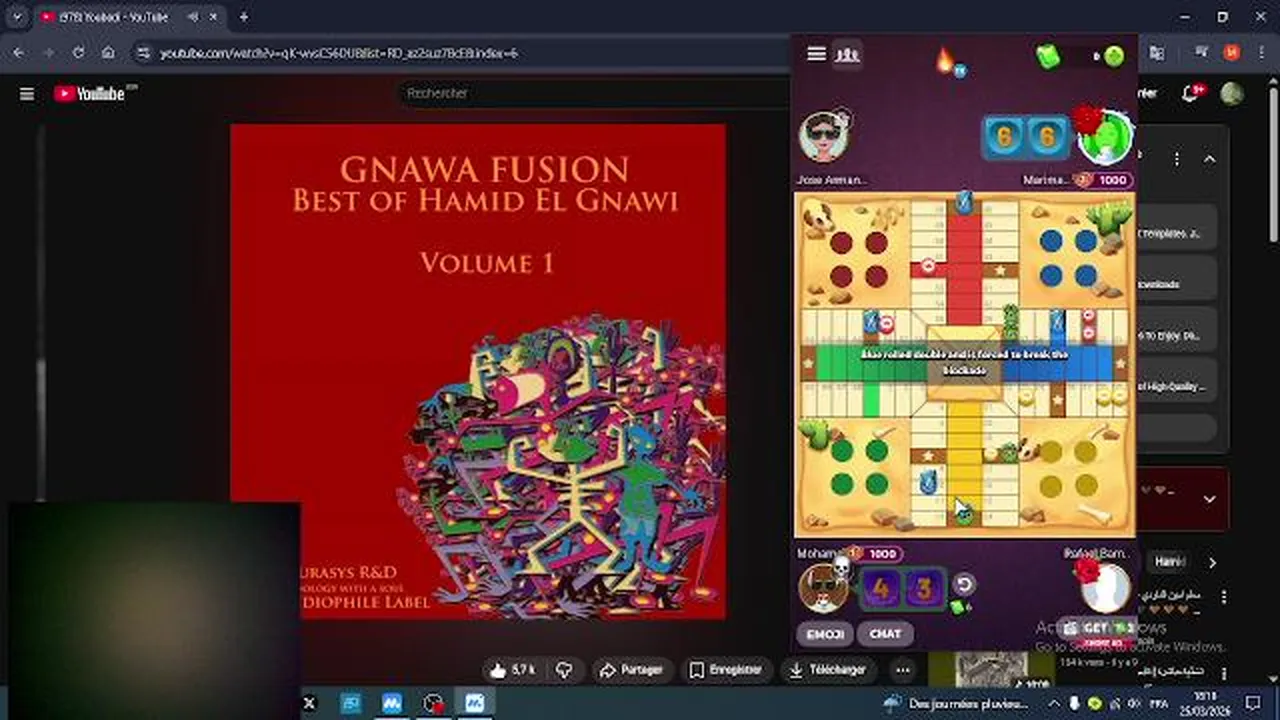Go to YouTube home via logo
The height and width of the screenshot is (720, 1280).
click(90, 94)
